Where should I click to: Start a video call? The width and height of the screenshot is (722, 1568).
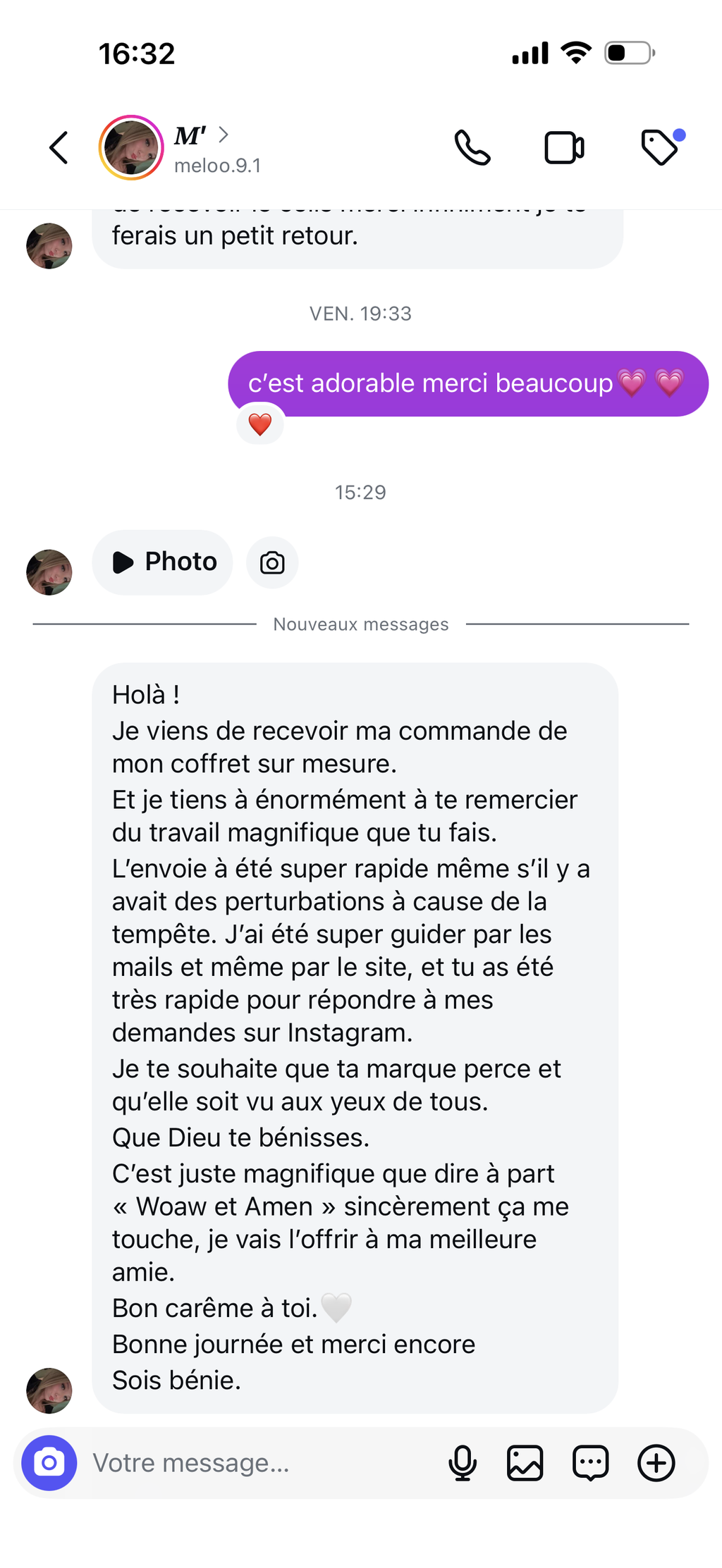click(564, 148)
